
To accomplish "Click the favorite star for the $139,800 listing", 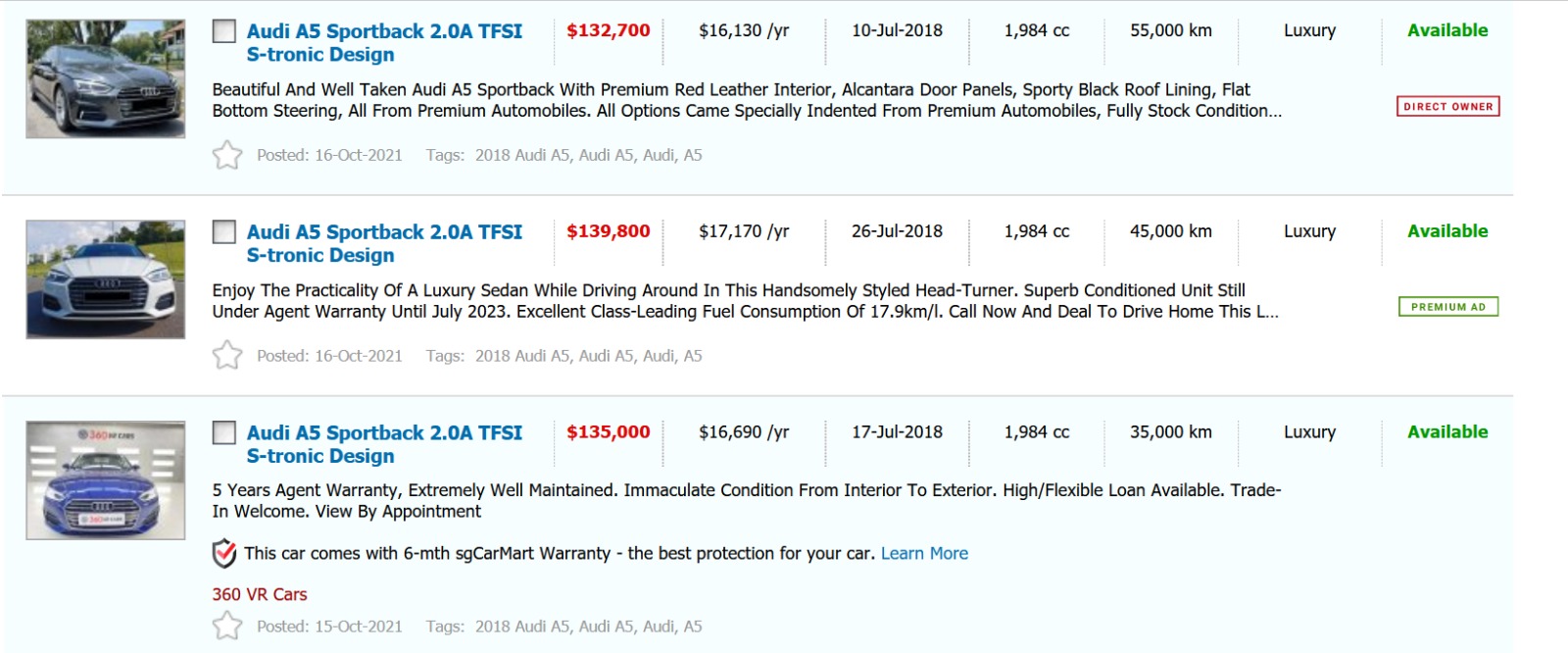I will pos(227,355).
